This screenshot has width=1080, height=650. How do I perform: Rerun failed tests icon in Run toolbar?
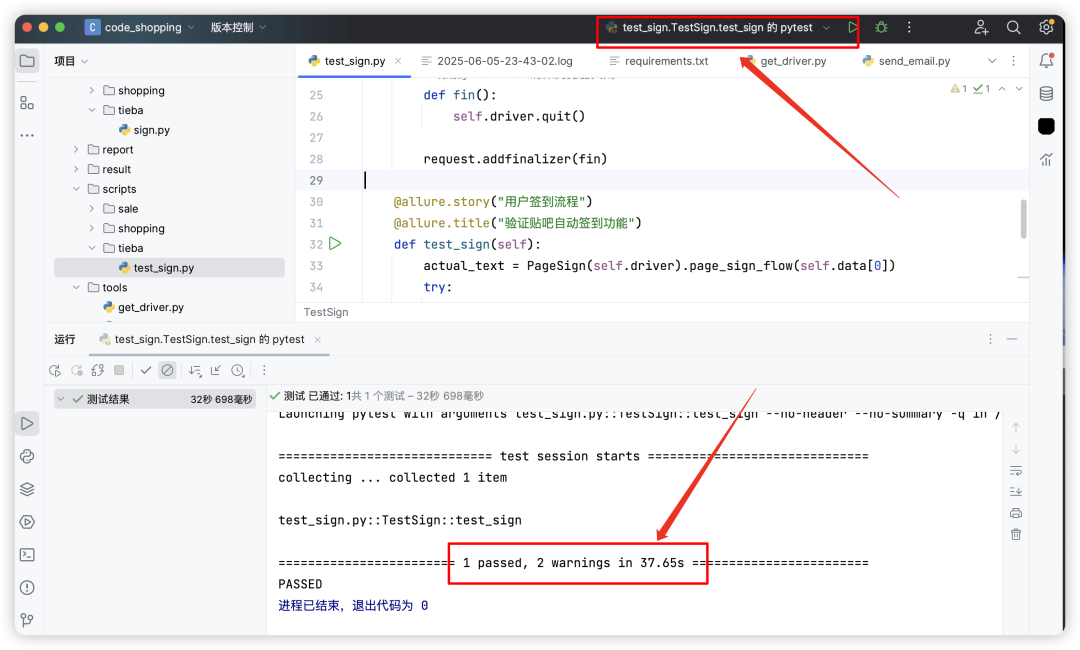(76, 370)
